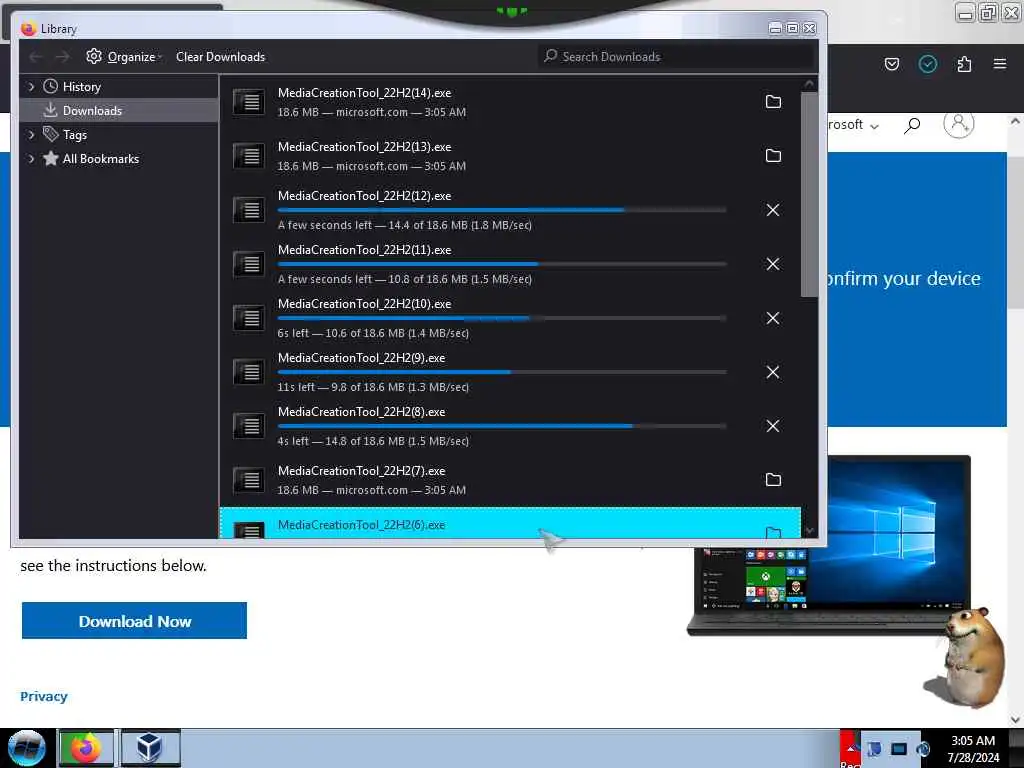Click file icon of MediaCreationTool_22H2(11).exe
1024x768 pixels.
249,264
